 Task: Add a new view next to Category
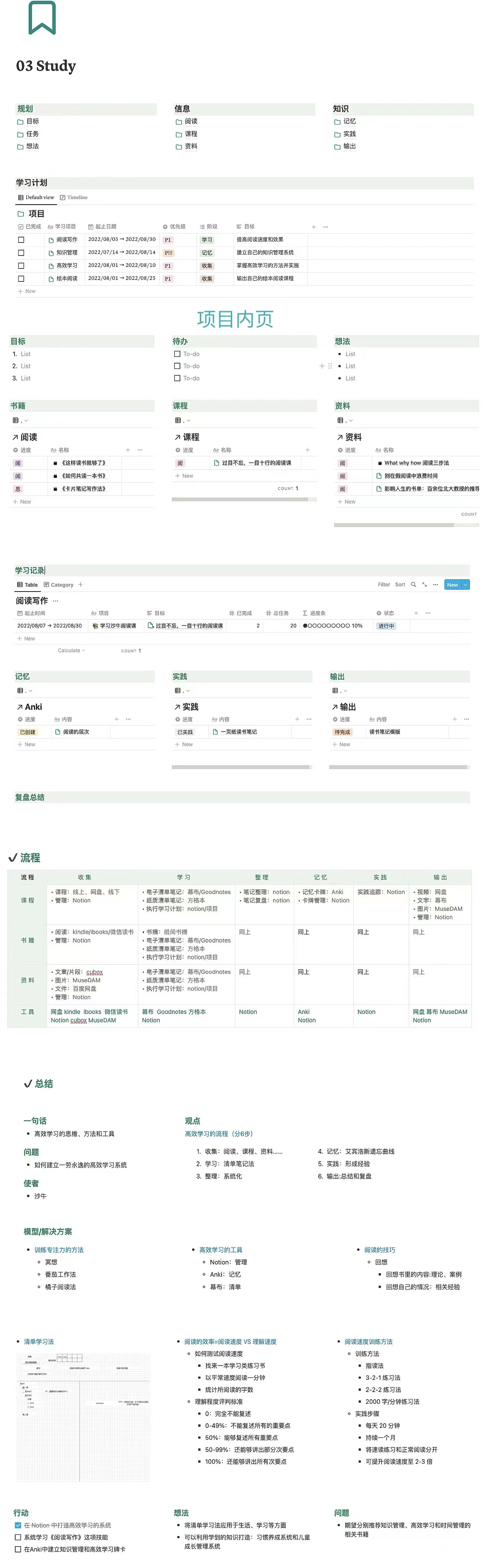[80, 584]
